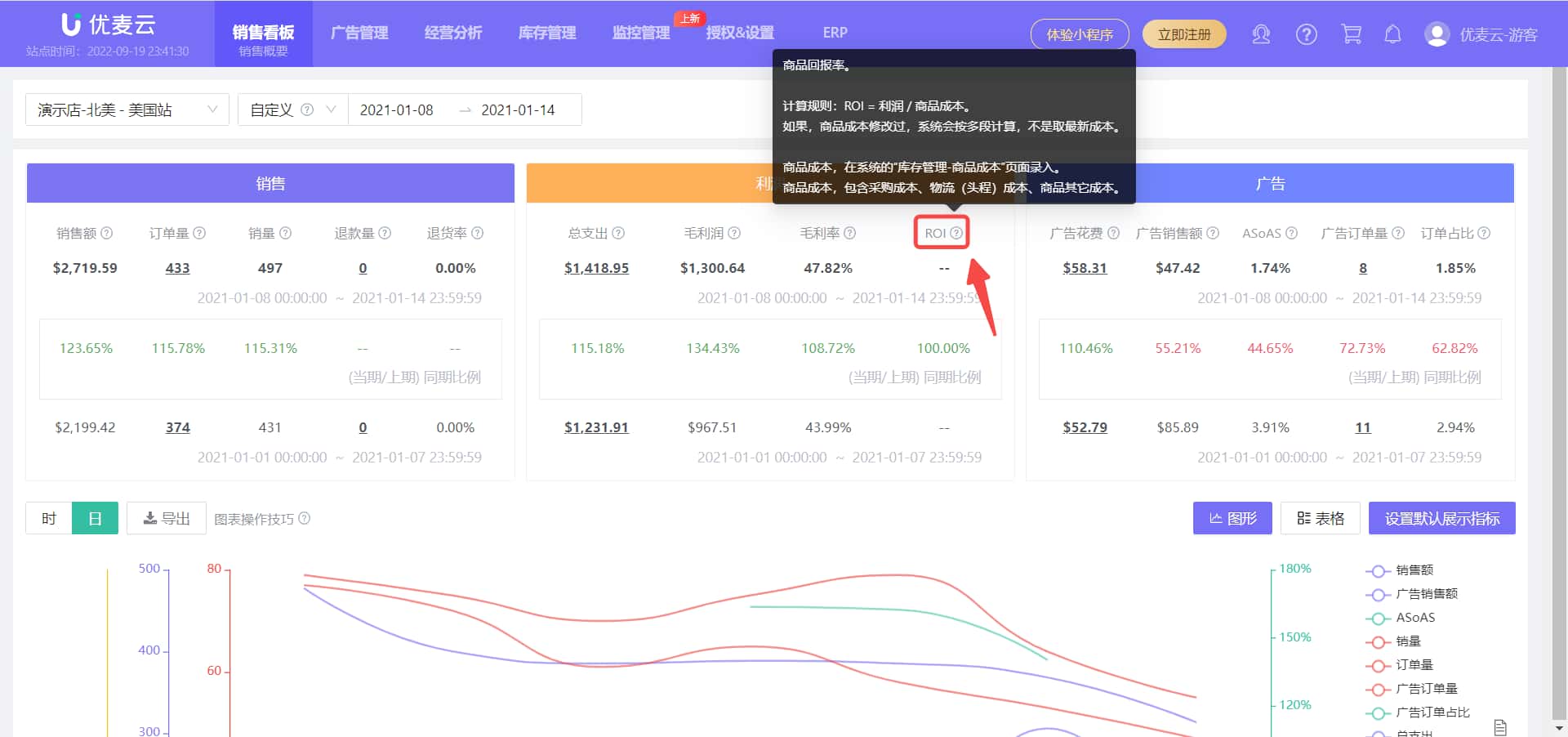Screen dimensions: 1568x737
Task: Open total expenses link $1,418.95
Action: coord(596,268)
